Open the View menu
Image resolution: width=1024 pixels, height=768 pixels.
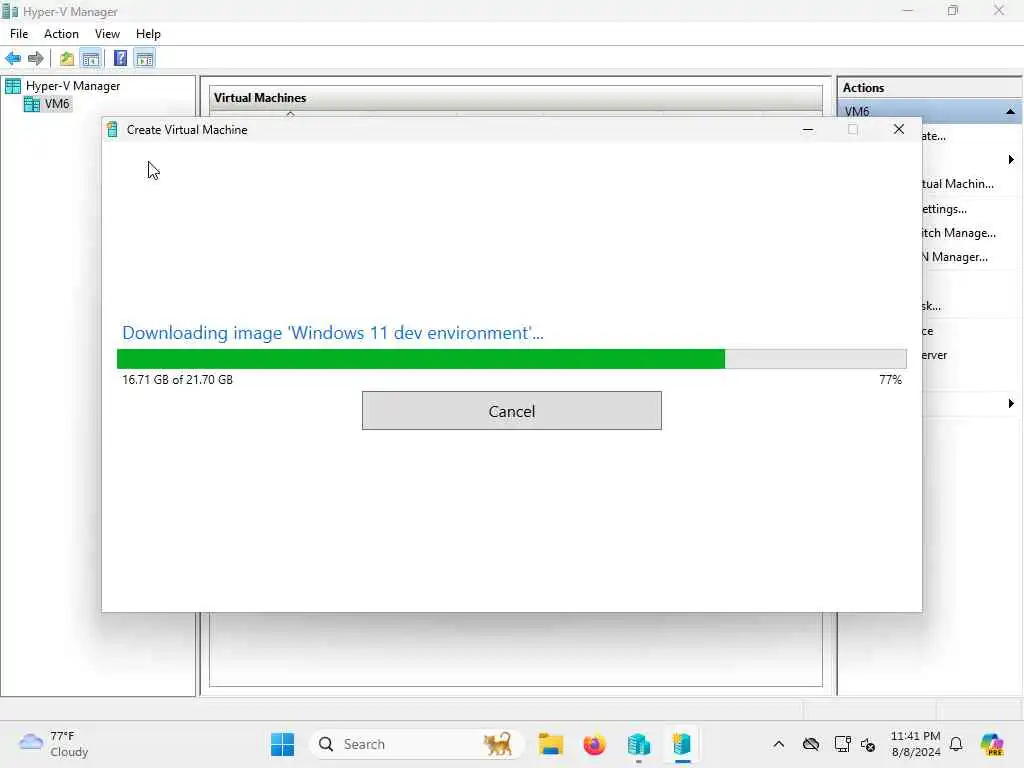pos(107,34)
